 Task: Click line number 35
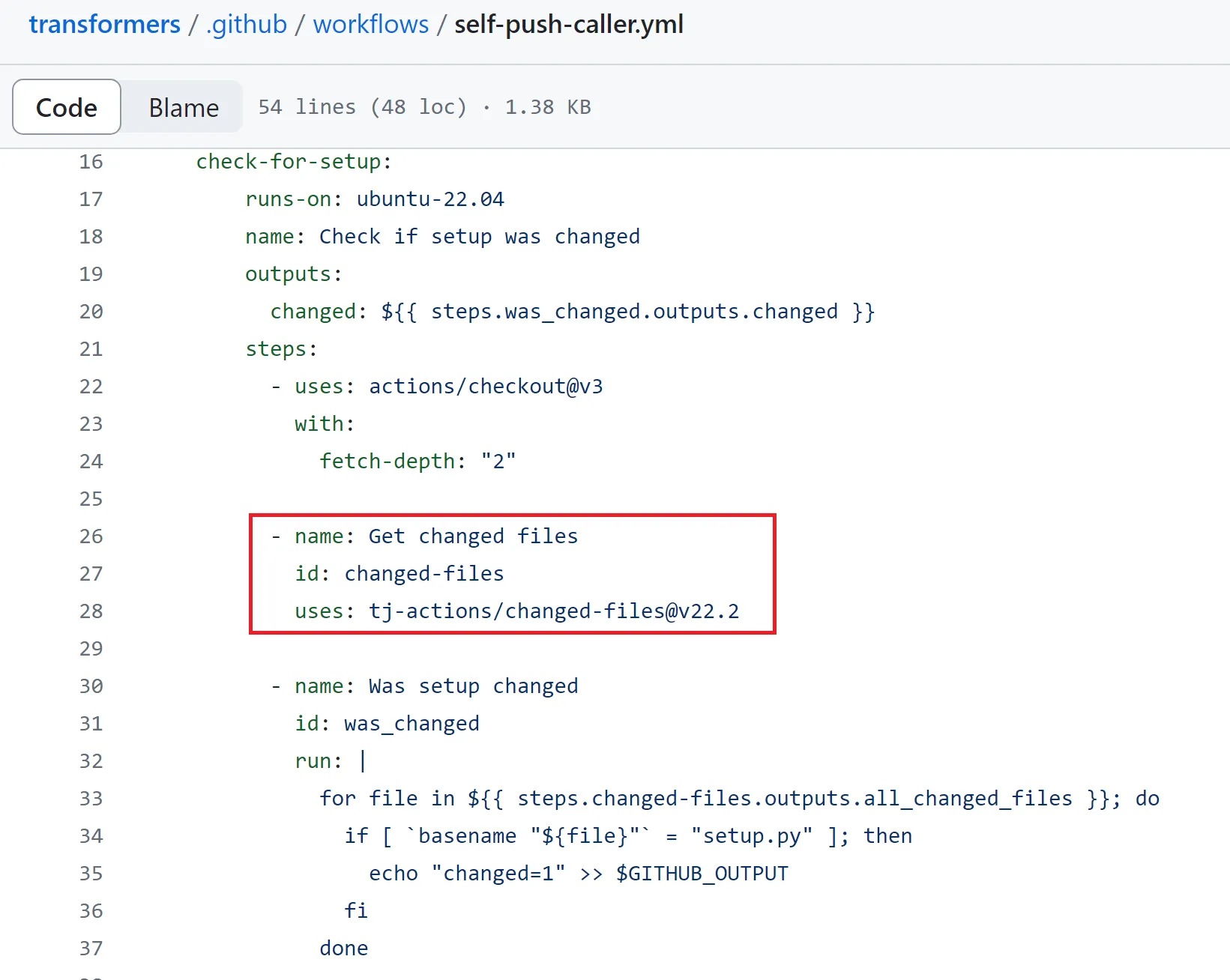click(x=91, y=874)
